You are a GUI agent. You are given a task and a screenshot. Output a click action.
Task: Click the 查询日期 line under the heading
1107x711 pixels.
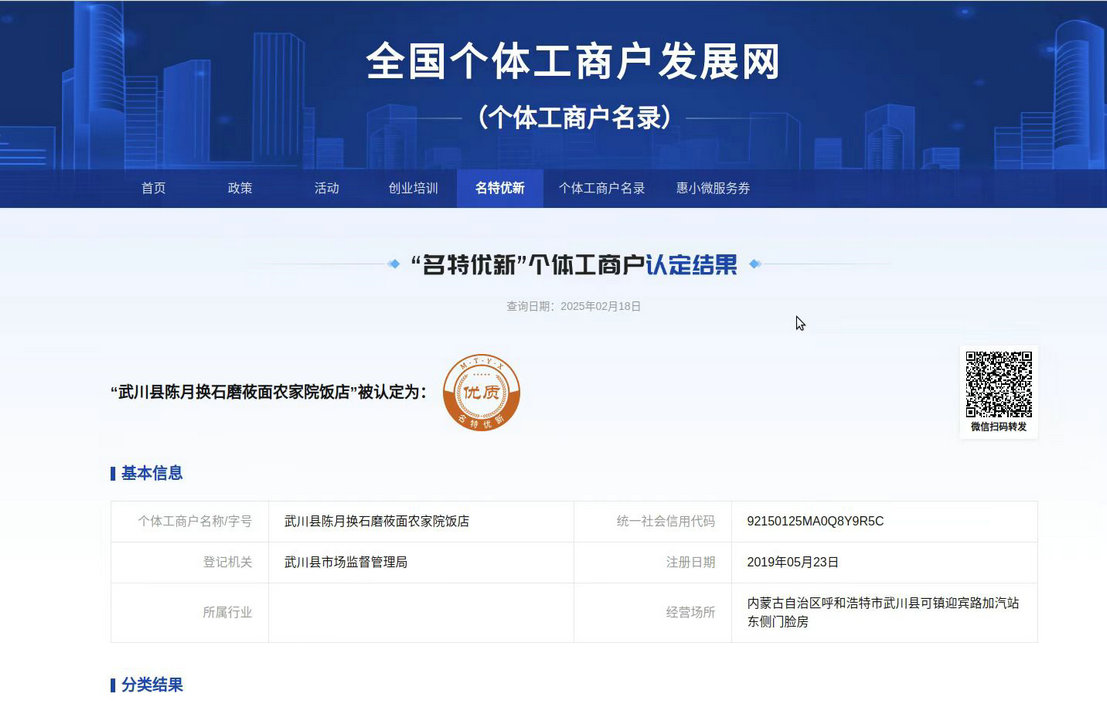573,306
